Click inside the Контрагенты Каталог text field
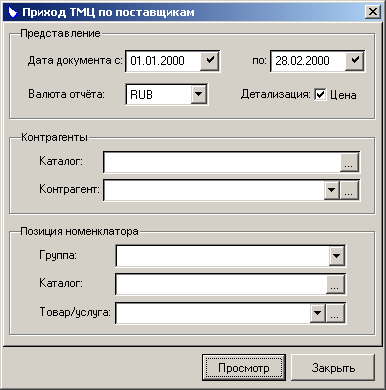 (222, 162)
